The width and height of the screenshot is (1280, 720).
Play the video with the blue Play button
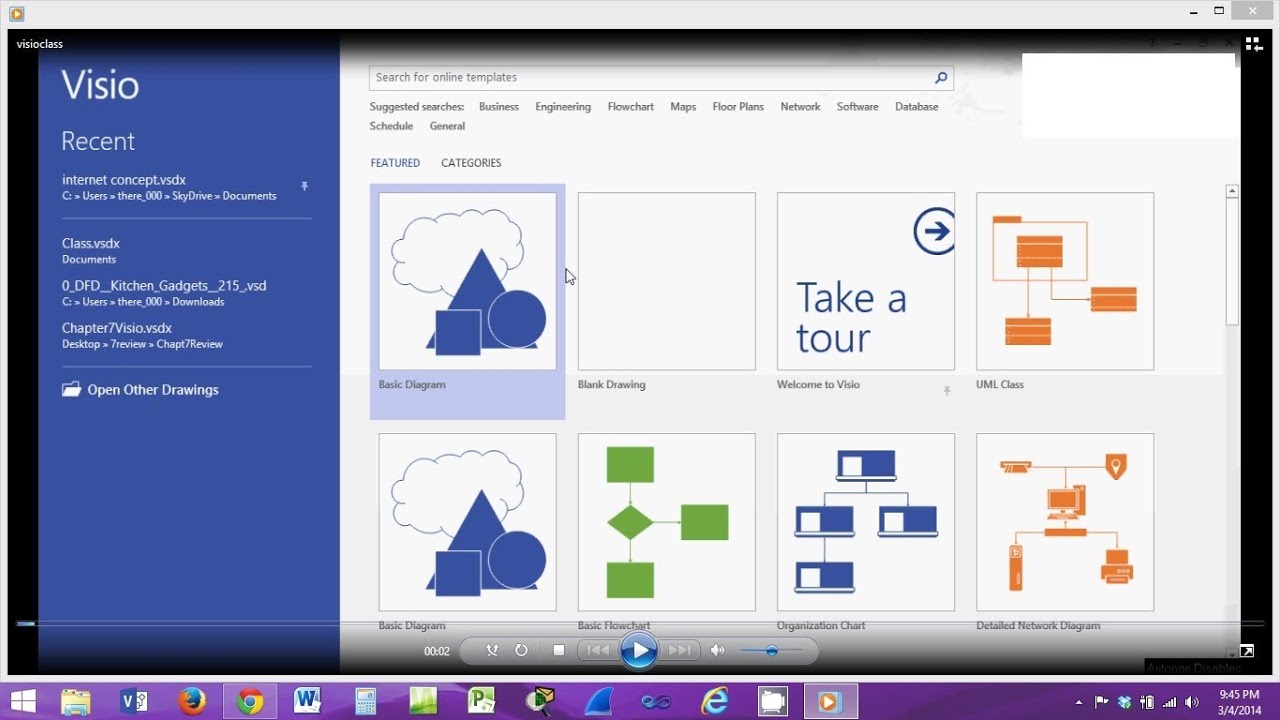(x=639, y=651)
